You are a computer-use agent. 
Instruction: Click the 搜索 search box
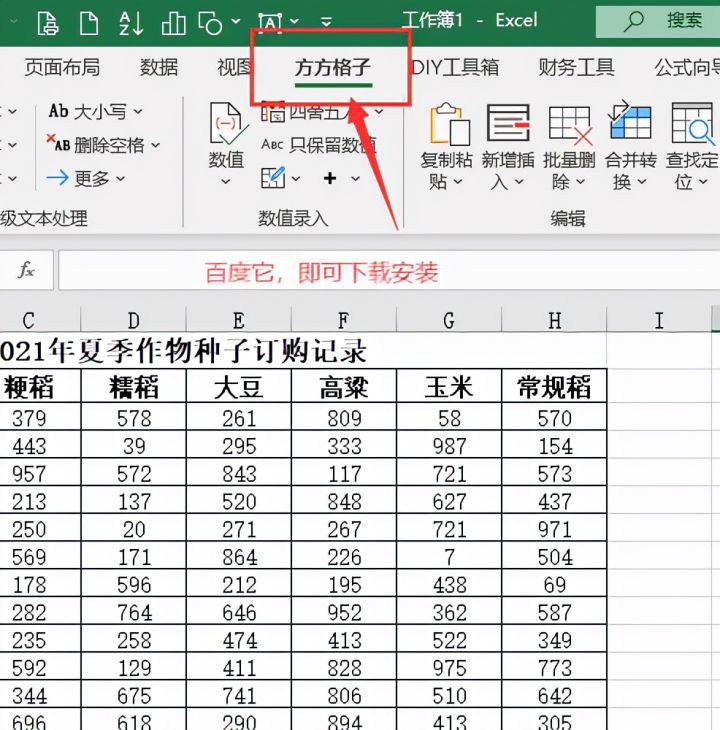pyautogui.click(x=658, y=21)
